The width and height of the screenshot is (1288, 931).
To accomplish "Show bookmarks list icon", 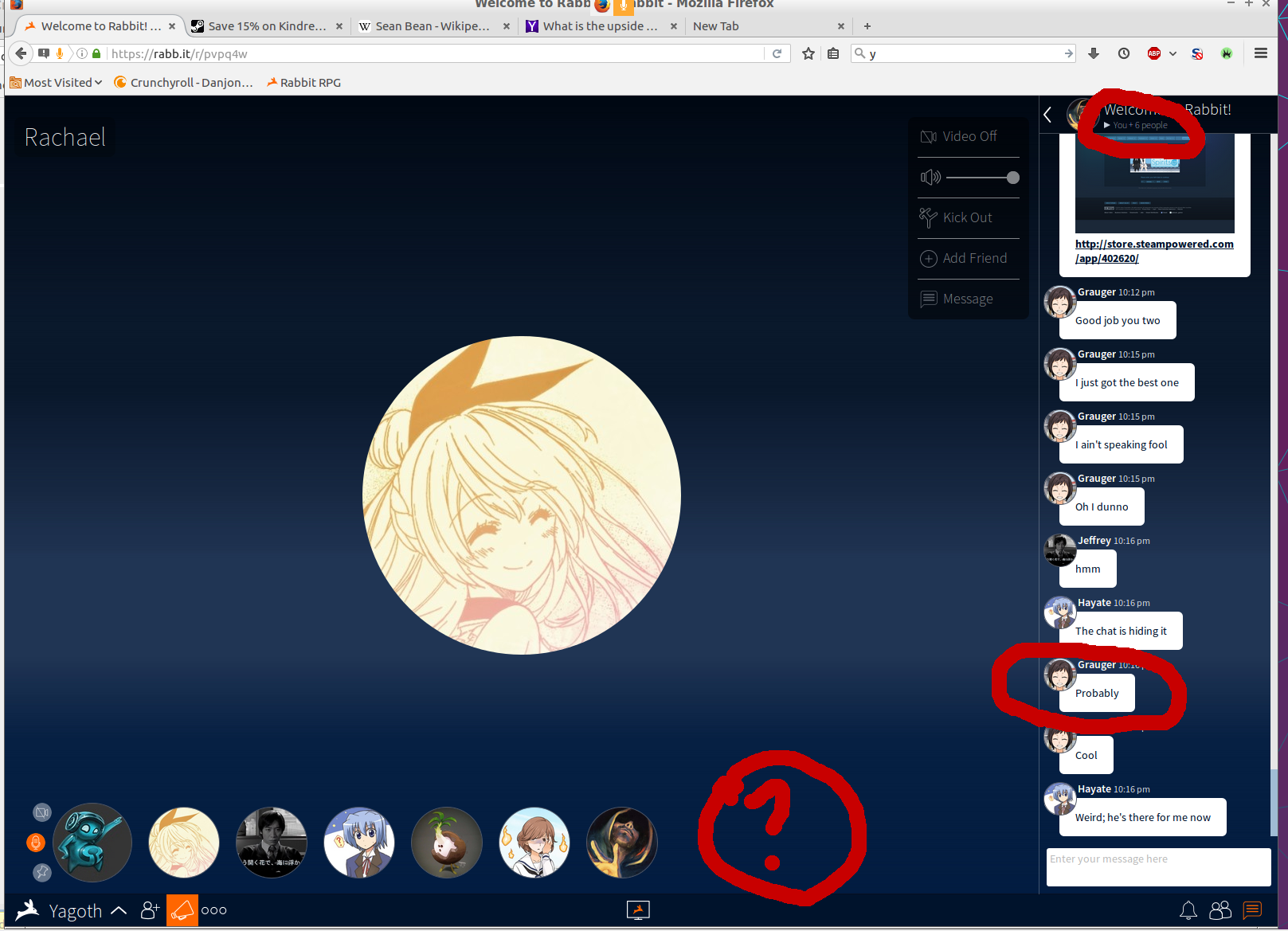I will point(833,53).
